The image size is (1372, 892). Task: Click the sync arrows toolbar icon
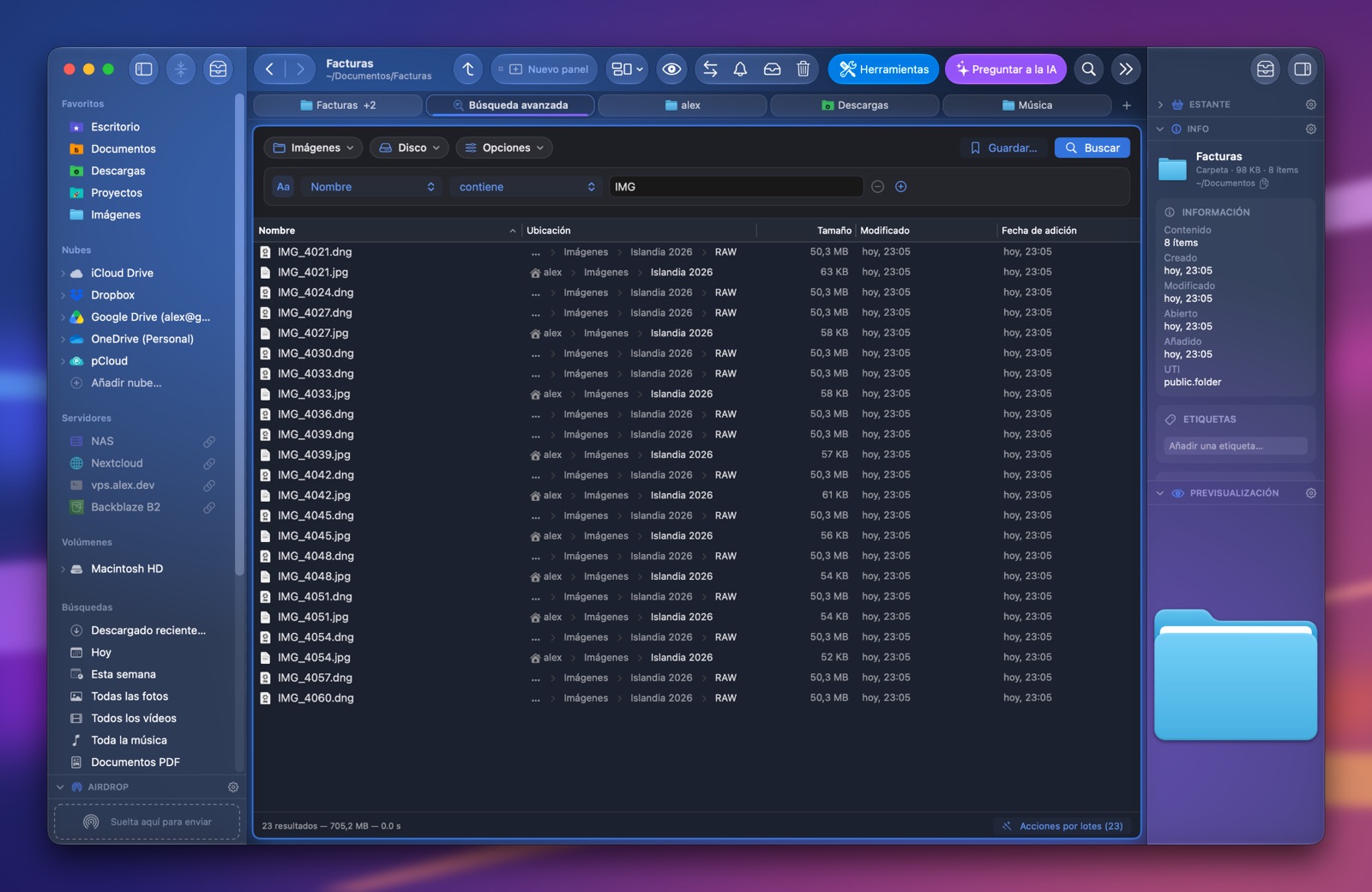click(710, 69)
